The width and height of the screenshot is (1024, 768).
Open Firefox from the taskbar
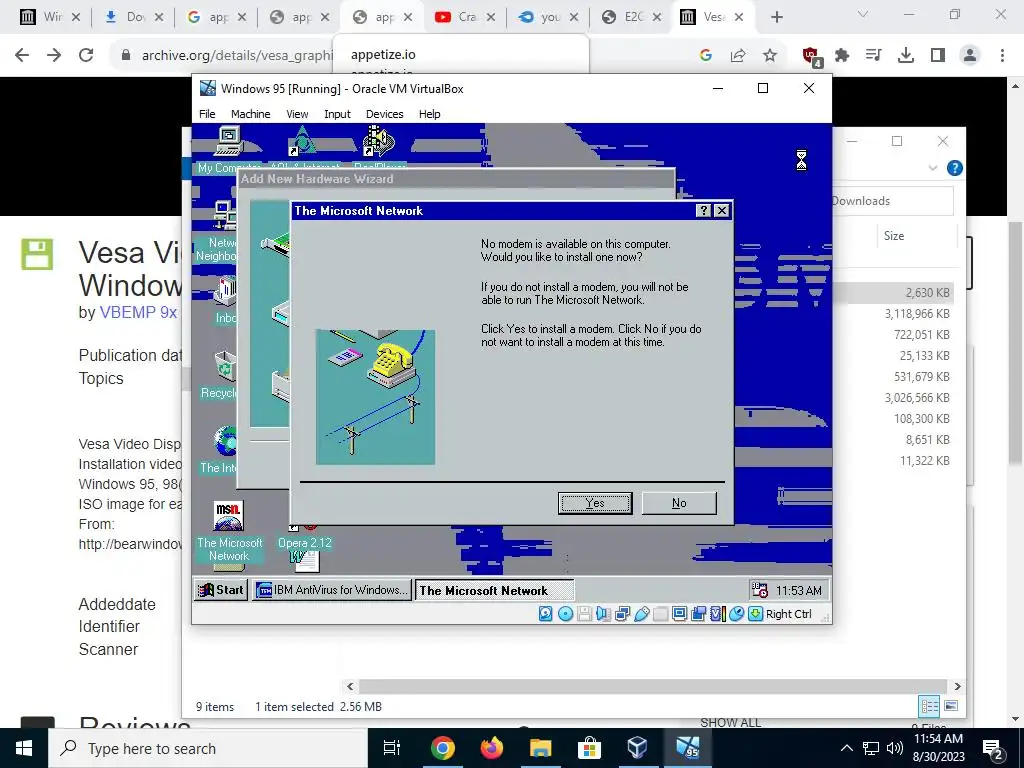click(x=492, y=748)
